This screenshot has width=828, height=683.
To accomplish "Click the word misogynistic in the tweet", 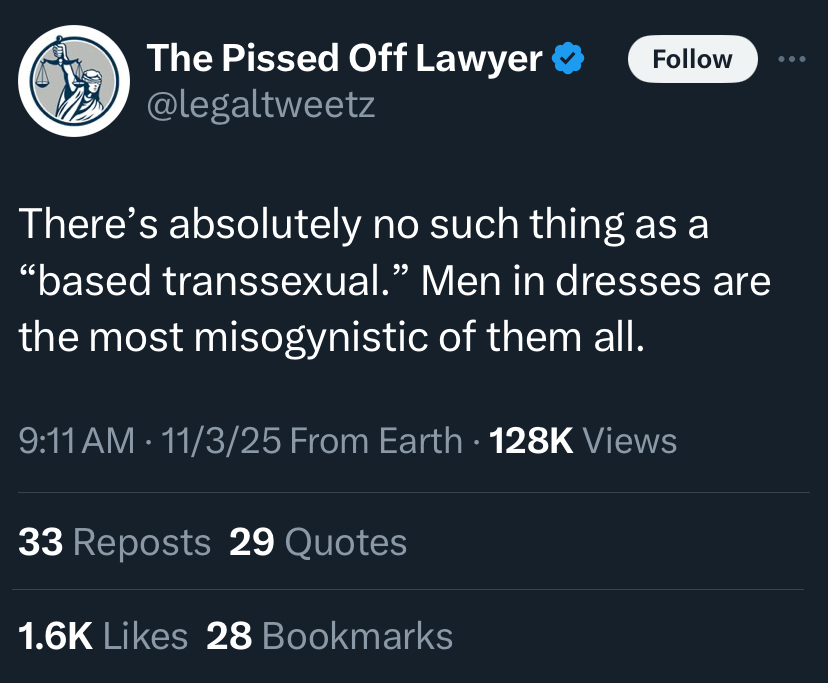I will [x=311, y=338].
